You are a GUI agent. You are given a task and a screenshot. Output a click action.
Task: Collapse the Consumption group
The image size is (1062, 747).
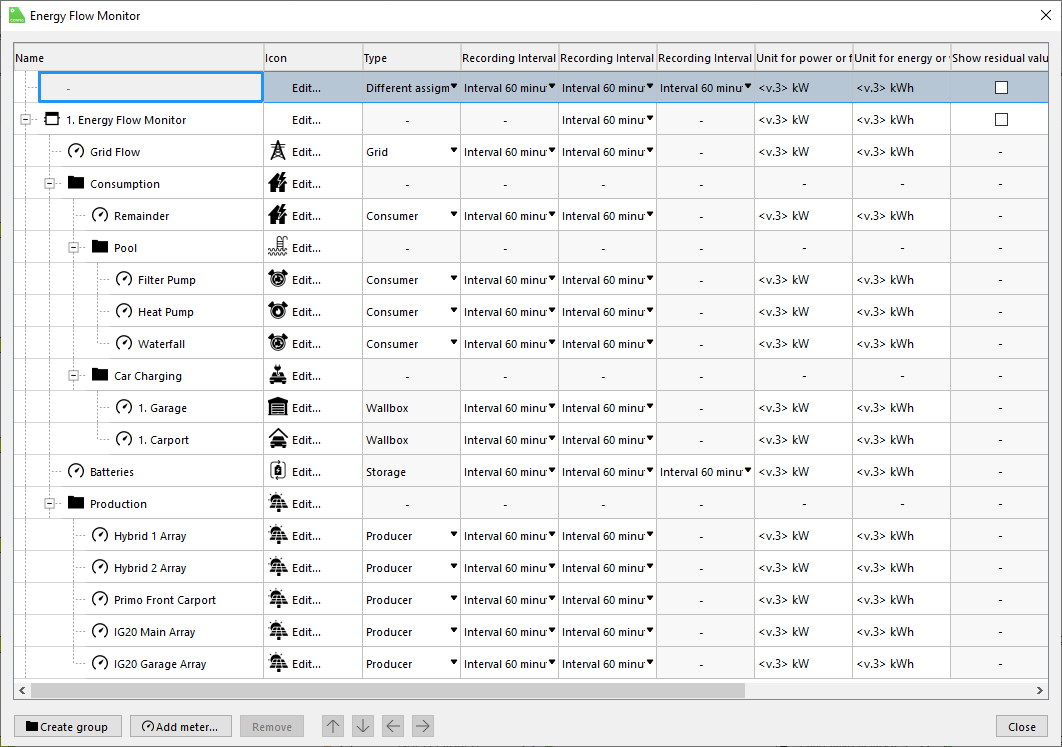[x=50, y=184]
